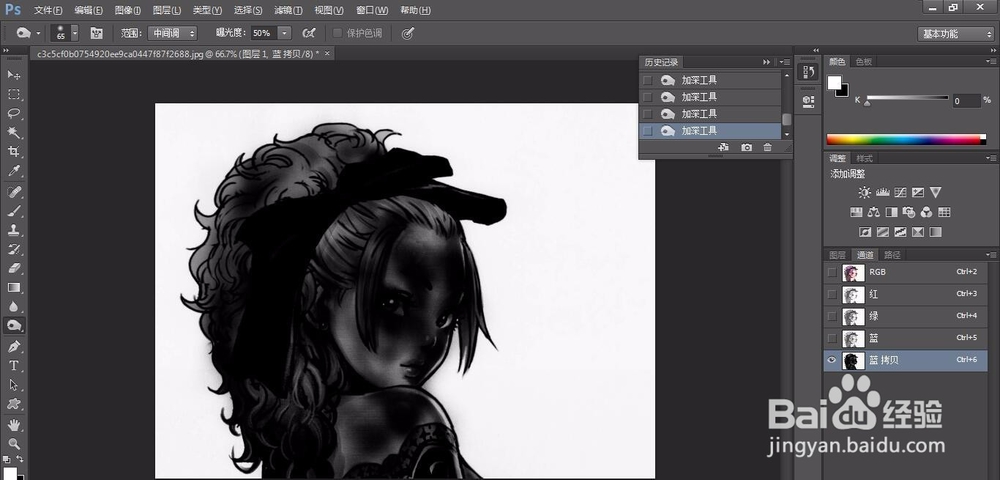Select the Magic Wand tool
This screenshot has width=1000, height=480.
coord(13,133)
